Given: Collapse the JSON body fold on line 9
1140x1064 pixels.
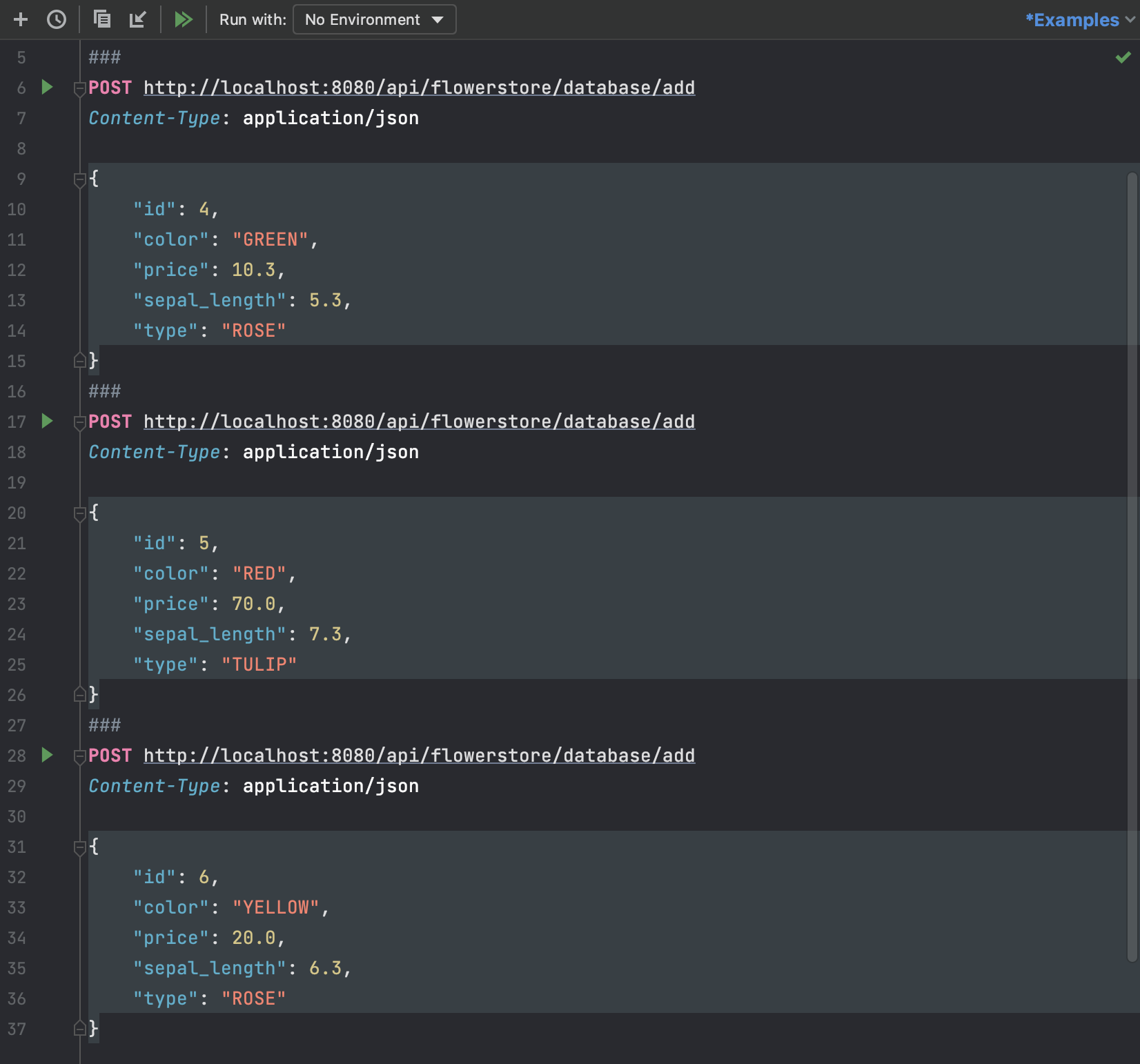Looking at the screenshot, I should 80,180.
